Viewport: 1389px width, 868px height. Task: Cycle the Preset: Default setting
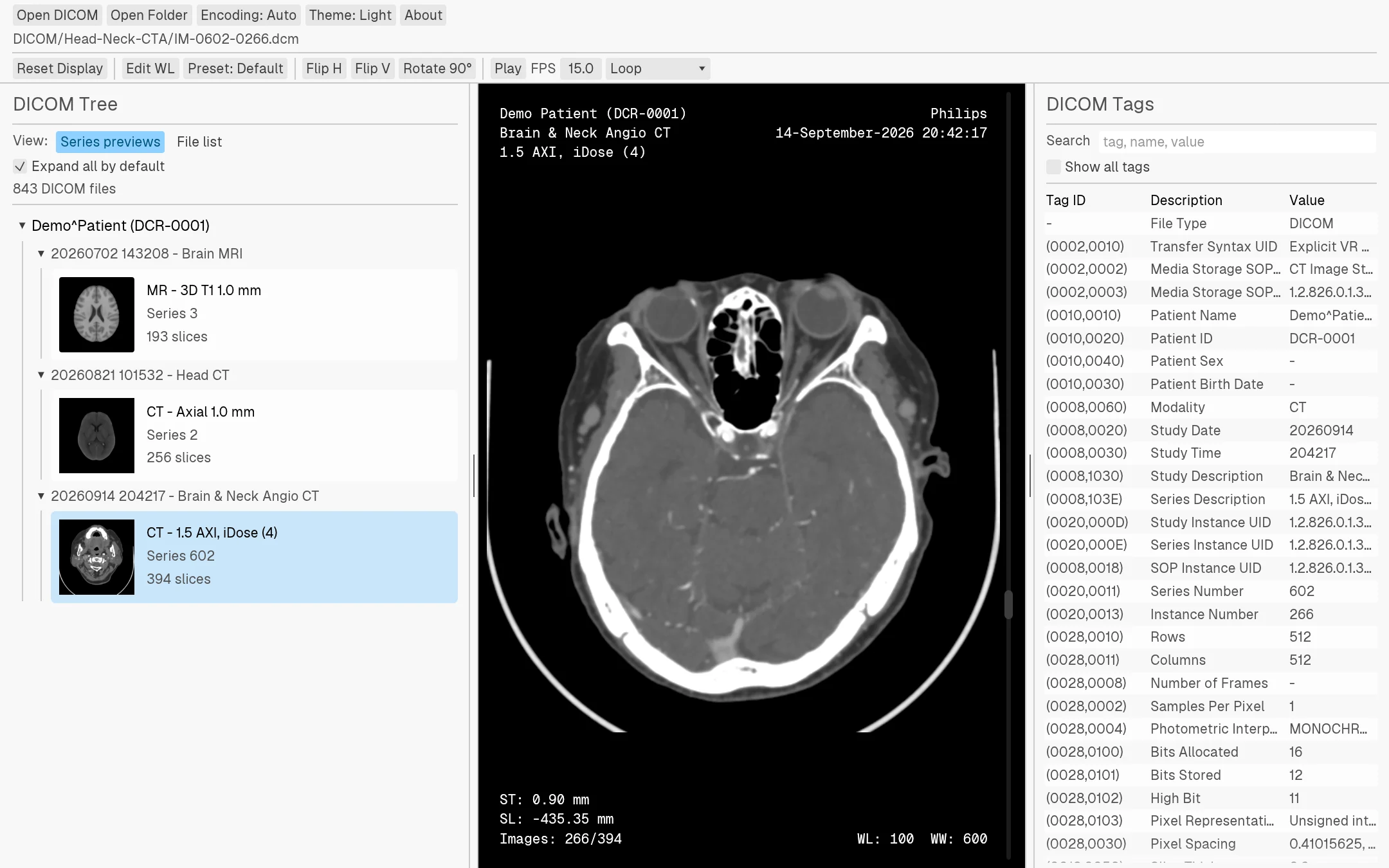click(235, 68)
